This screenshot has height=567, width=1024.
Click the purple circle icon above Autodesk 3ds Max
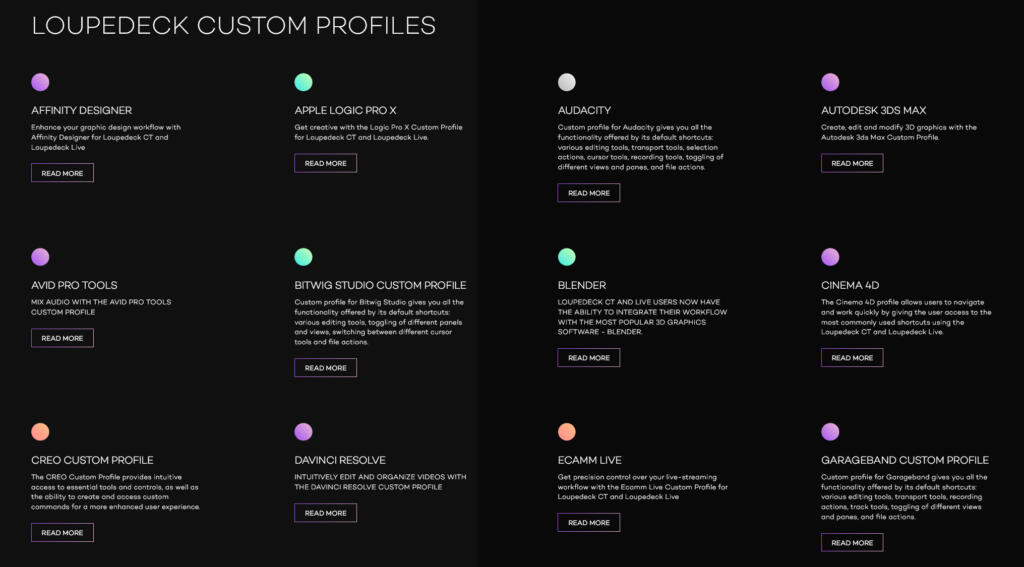click(x=830, y=82)
